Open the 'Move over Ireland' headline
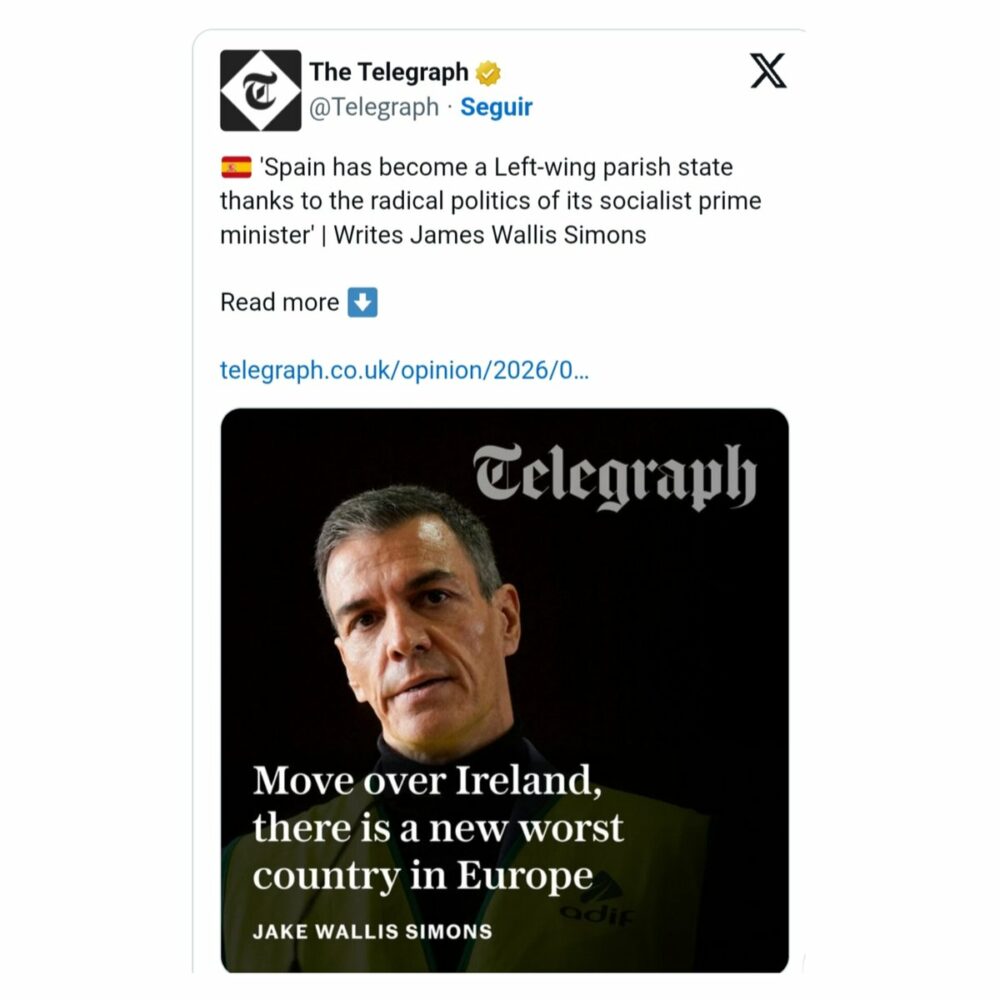This screenshot has height=1000, width=1000. click(x=427, y=780)
